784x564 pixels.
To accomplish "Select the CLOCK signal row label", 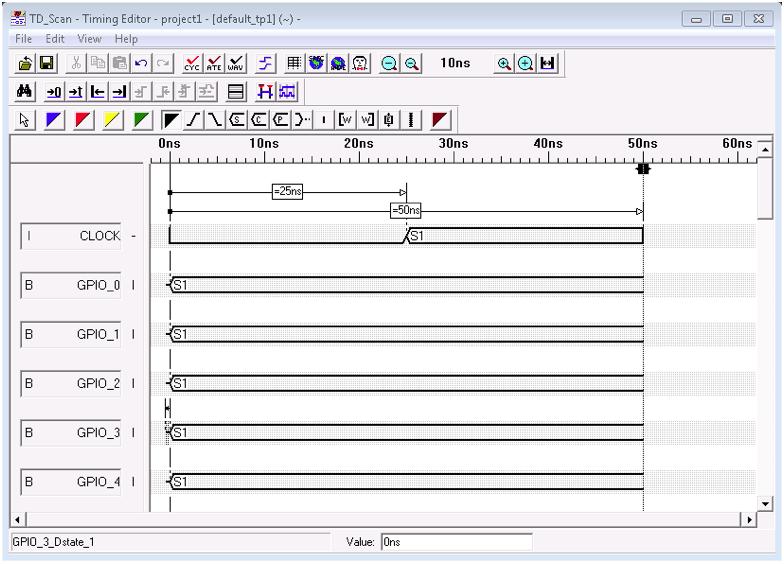I will pos(99,236).
